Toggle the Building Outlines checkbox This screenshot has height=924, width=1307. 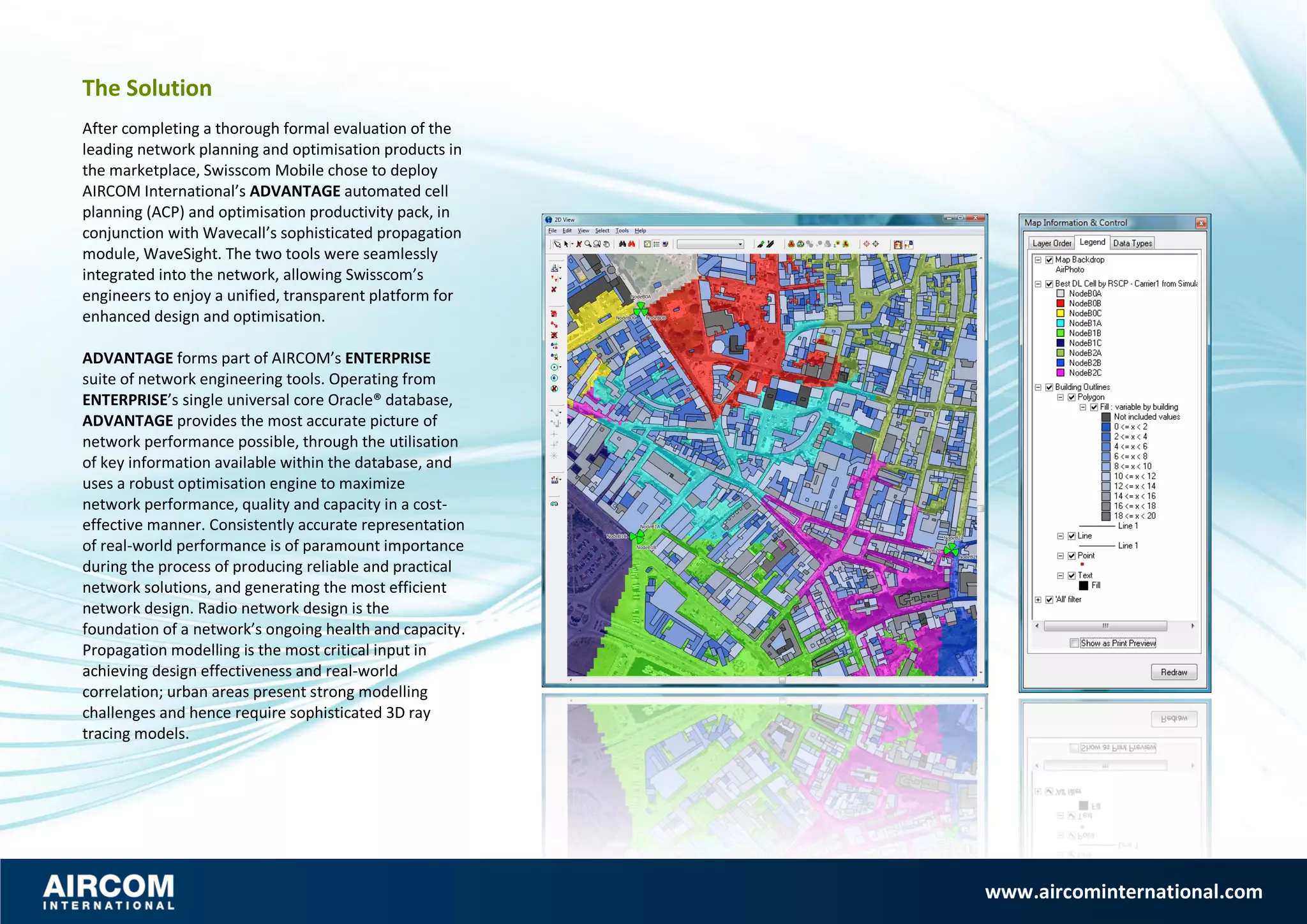[x=1049, y=387]
